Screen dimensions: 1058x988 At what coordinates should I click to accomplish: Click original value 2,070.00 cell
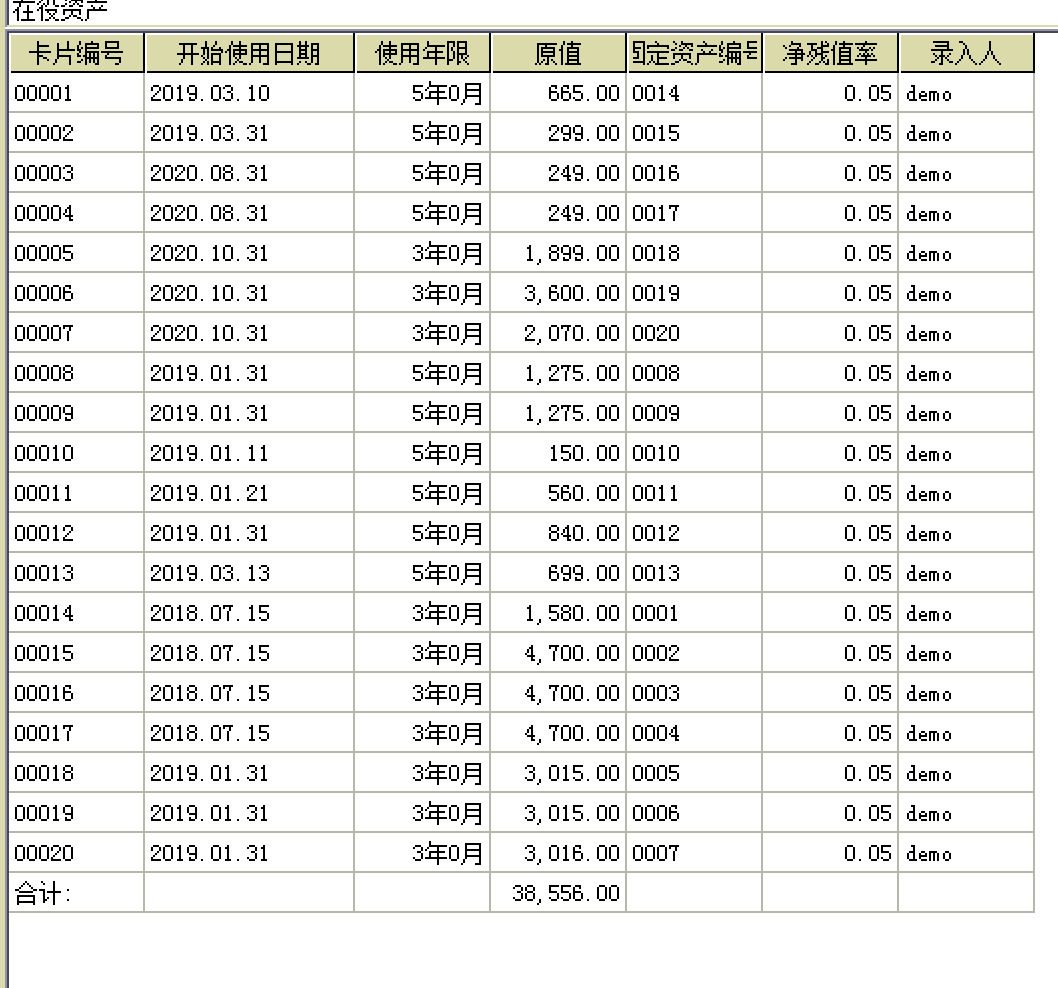pos(558,333)
